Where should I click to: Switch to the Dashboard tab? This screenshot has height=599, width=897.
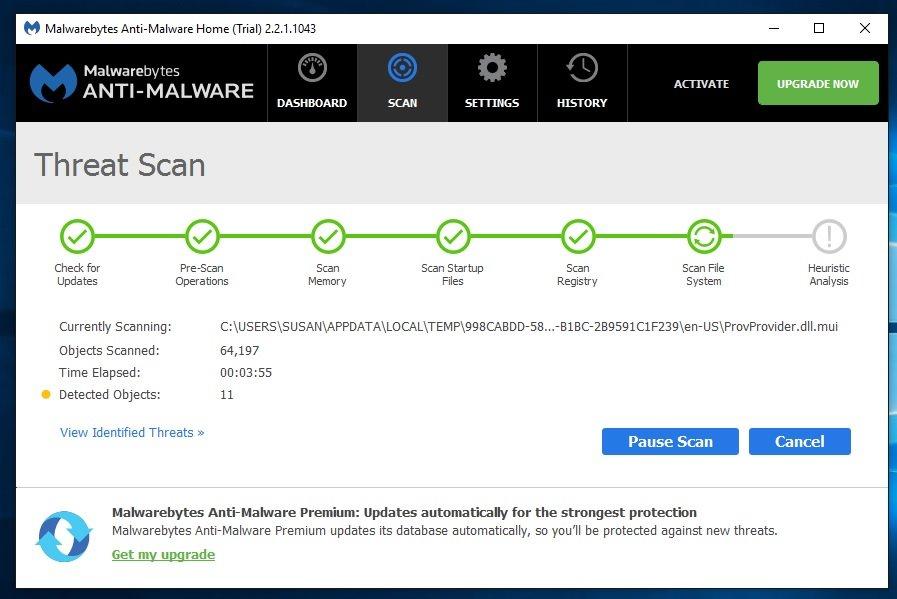click(x=312, y=101)
